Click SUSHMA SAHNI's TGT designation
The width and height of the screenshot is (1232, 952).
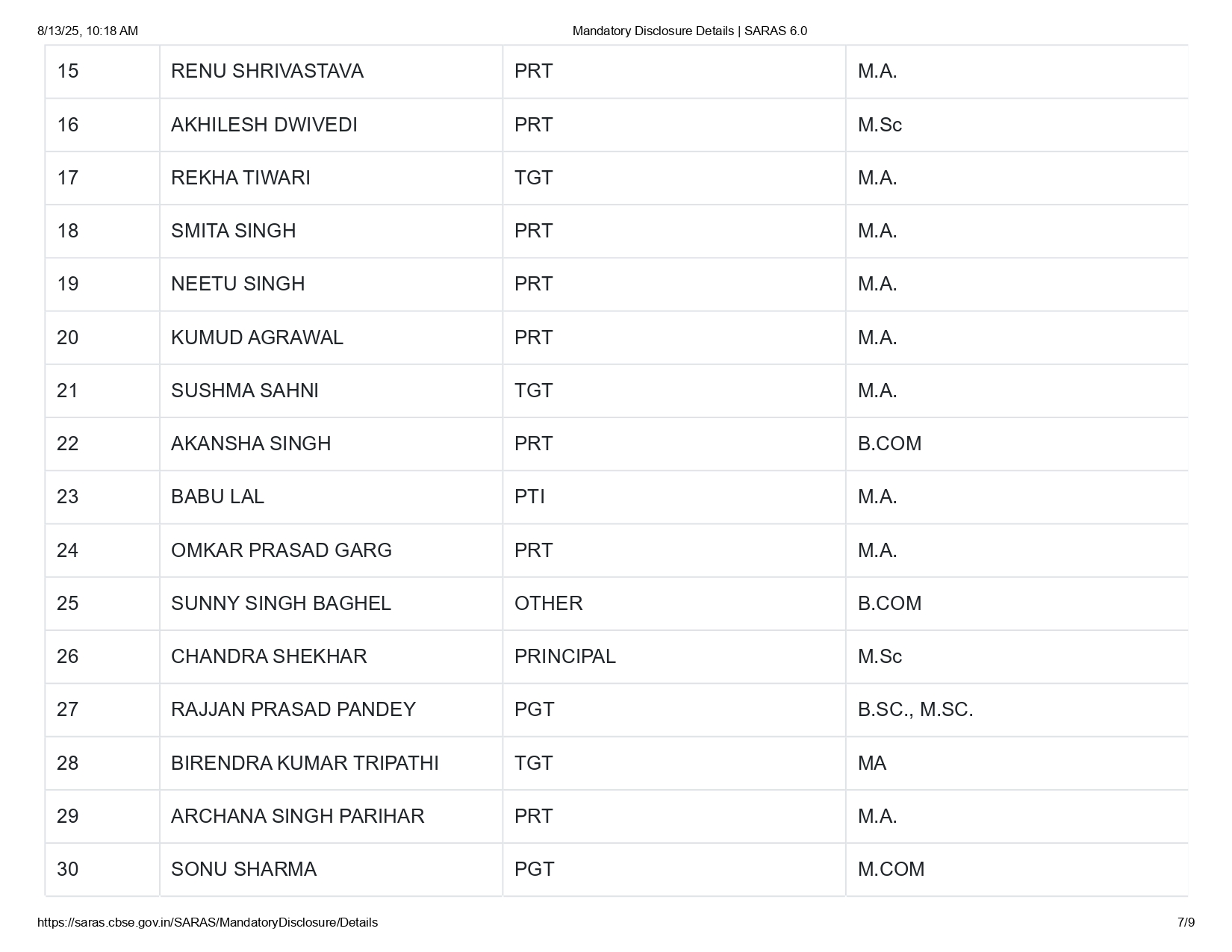click(534, 391)
